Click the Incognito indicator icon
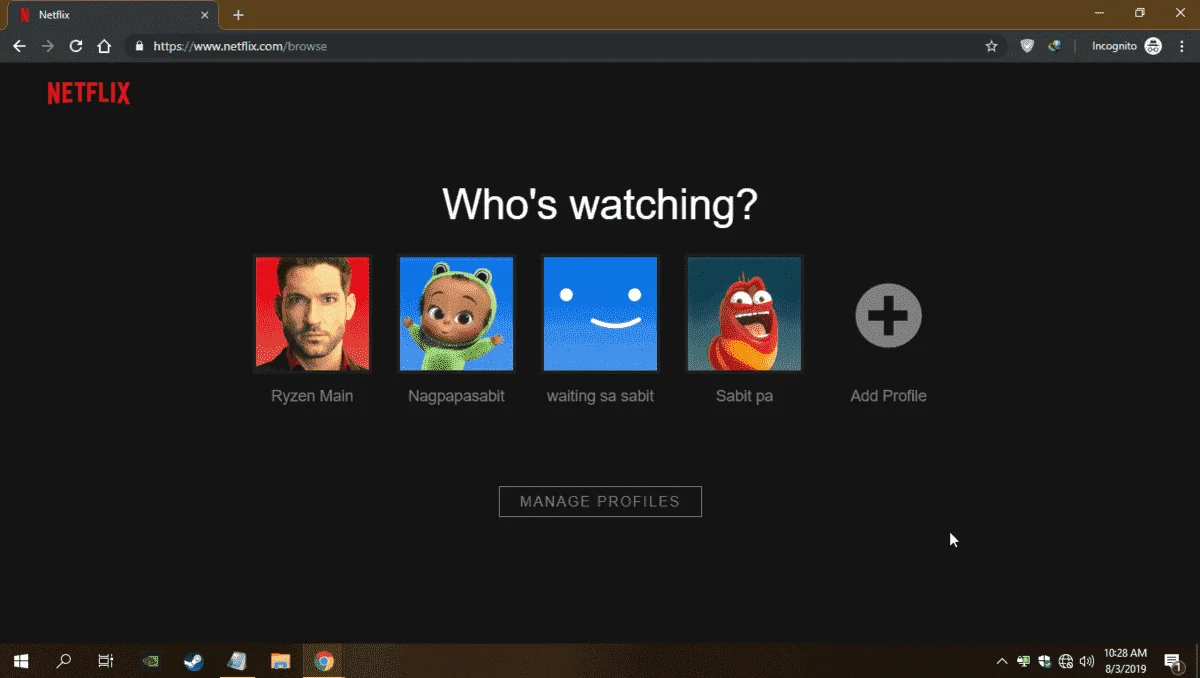Image resolution: width=1200 pixels, height=678 pixels. [x=1153, y=46]
